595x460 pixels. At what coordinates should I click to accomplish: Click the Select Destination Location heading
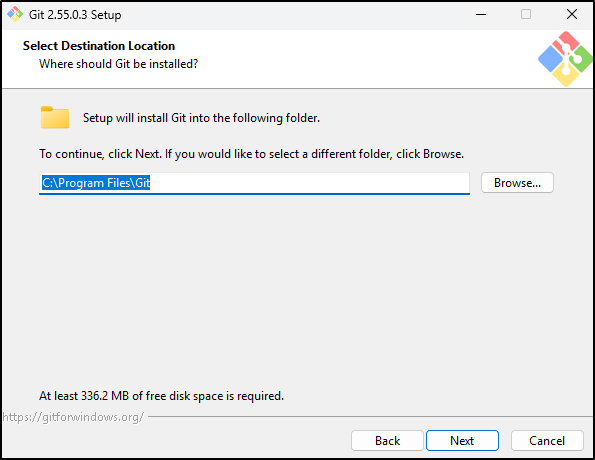click(99, 46)
